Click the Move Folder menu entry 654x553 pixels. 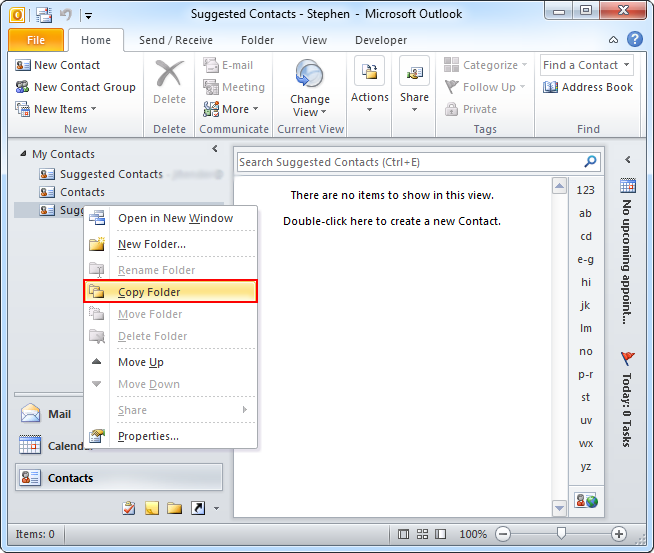170,314
